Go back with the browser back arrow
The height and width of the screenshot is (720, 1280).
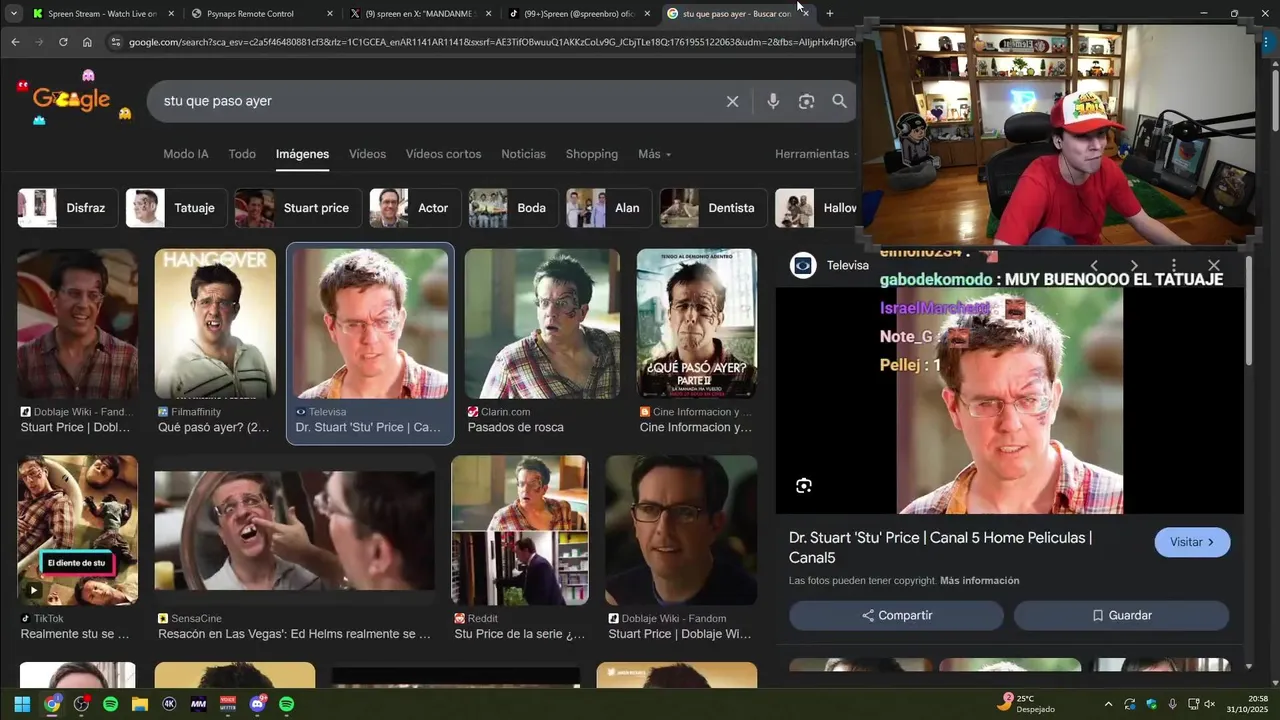pos(15,42)
